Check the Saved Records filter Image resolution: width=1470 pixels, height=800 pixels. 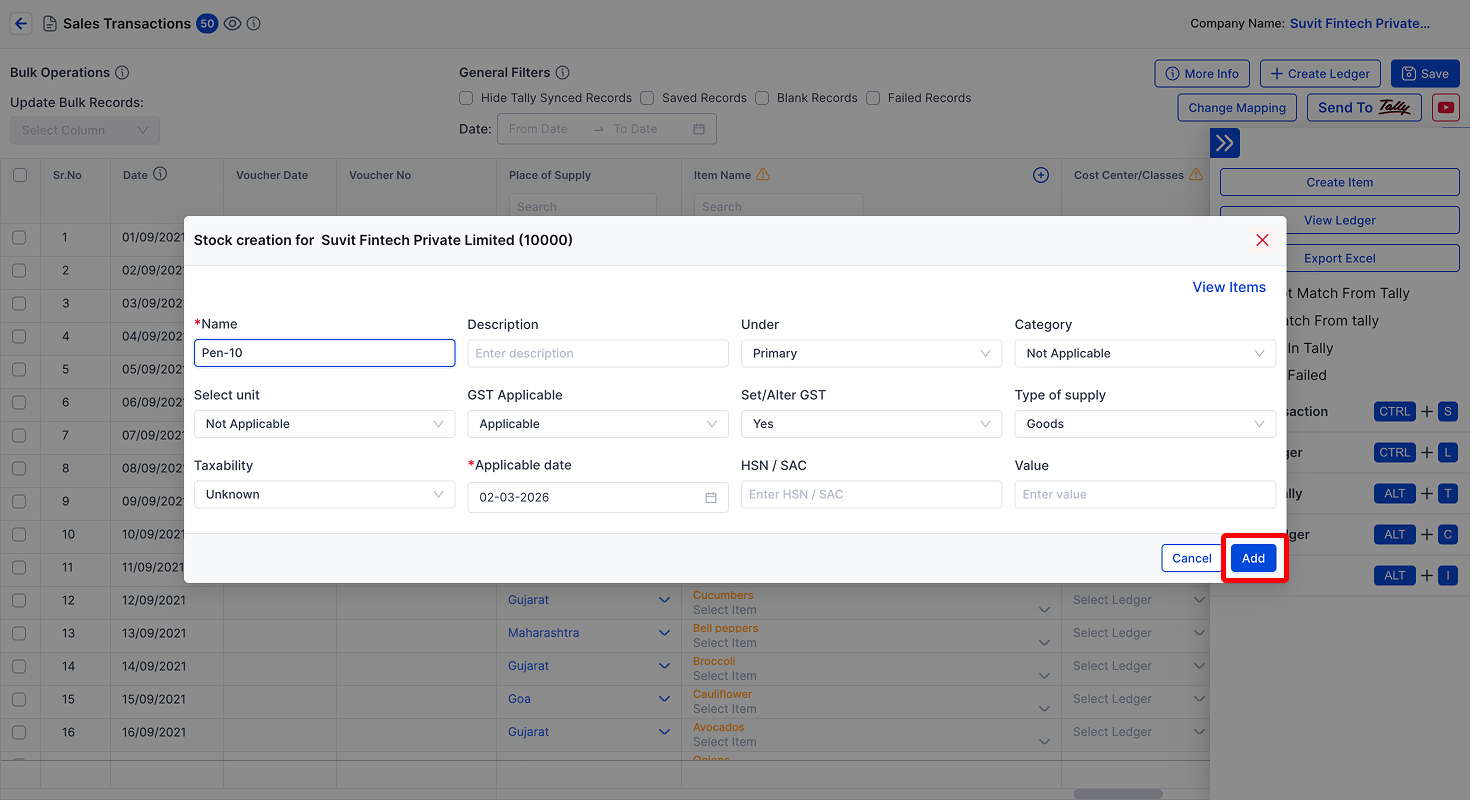click(x=647, y=98)
